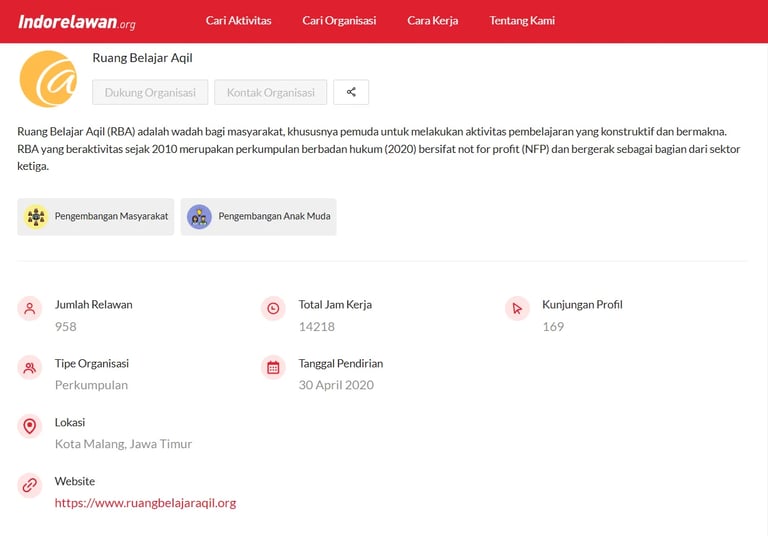This screenshot has height=536, width=768.
Task: Click the Kota Malang, Jawa Timur location
Action: (123, 444)
